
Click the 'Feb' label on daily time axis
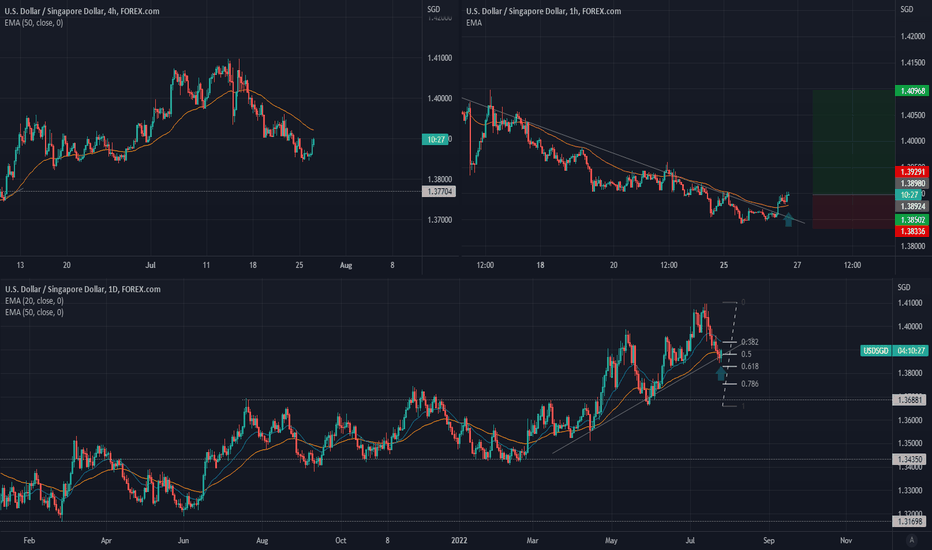click(29, 540)
